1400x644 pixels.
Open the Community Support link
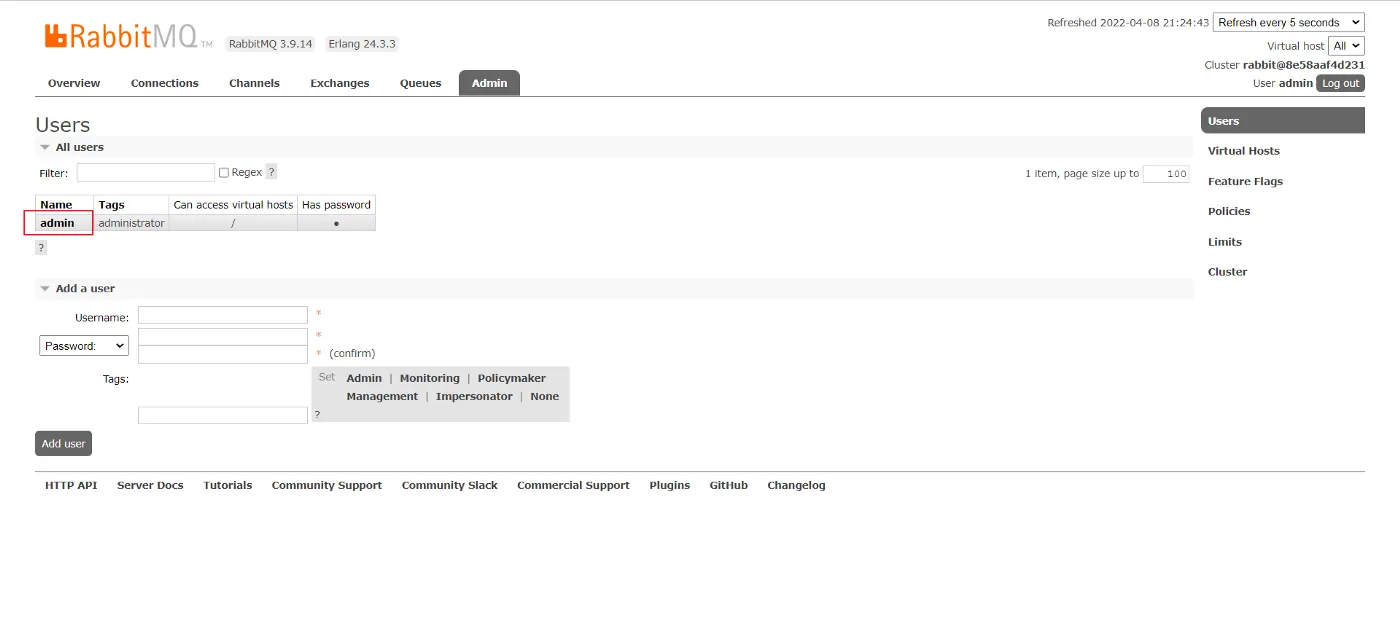point(327,485)
